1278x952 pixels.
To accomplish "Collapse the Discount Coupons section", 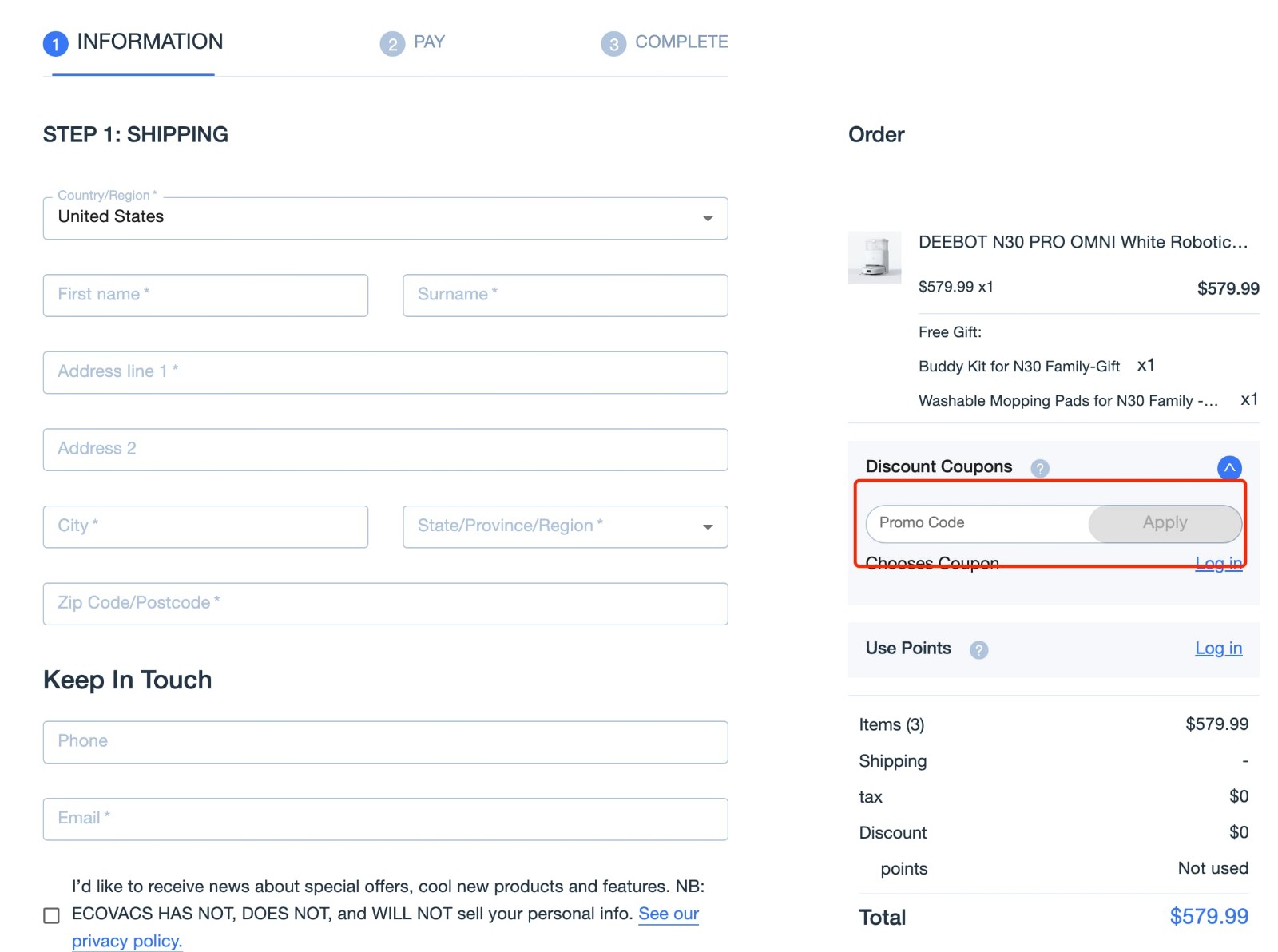I will (x=1228, y=468).
